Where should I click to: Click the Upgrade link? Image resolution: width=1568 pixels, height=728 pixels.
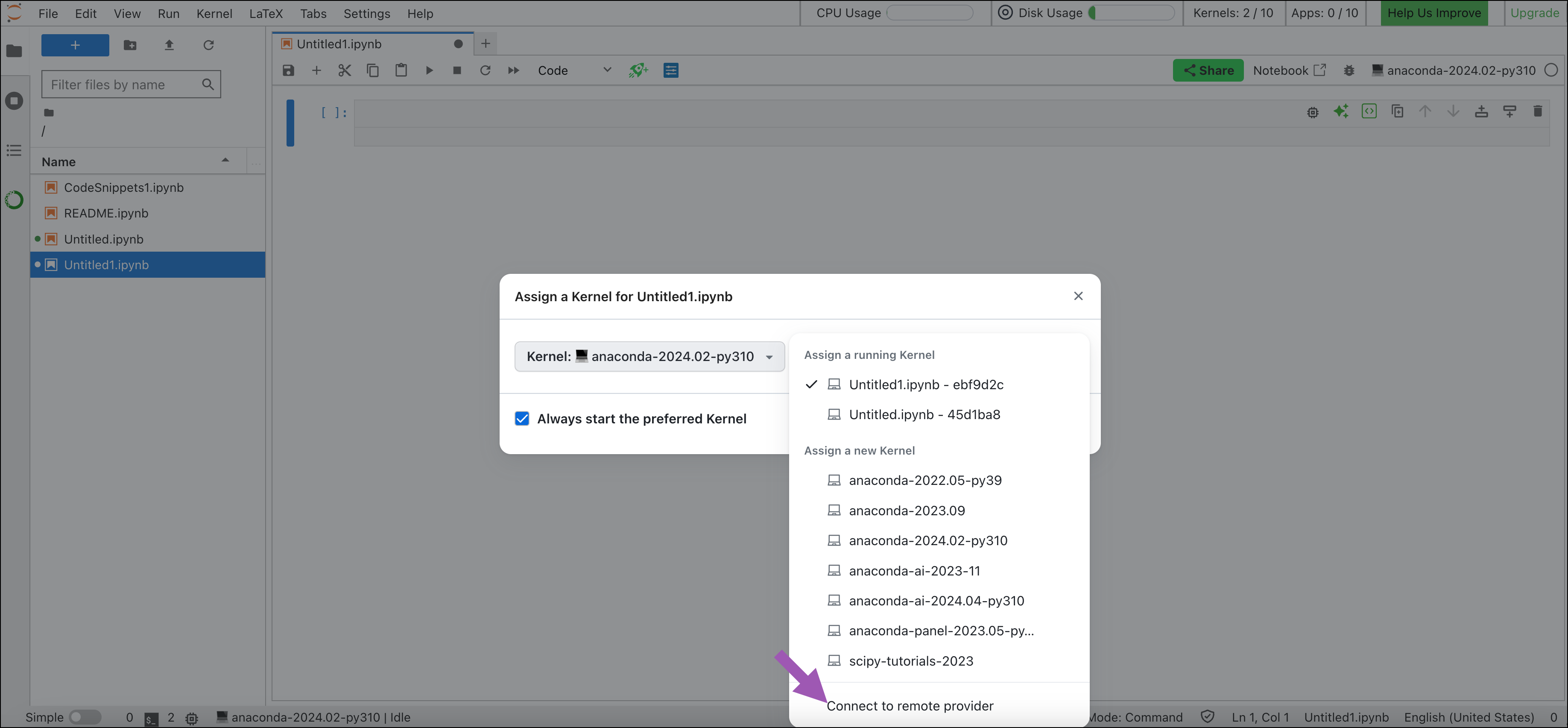point(1535,13)
